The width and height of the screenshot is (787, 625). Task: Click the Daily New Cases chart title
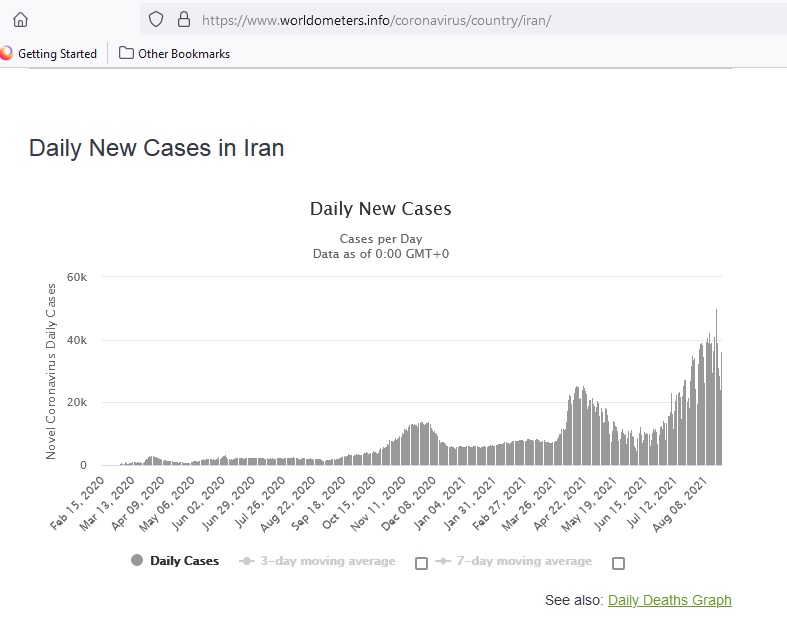click(380, 208)
